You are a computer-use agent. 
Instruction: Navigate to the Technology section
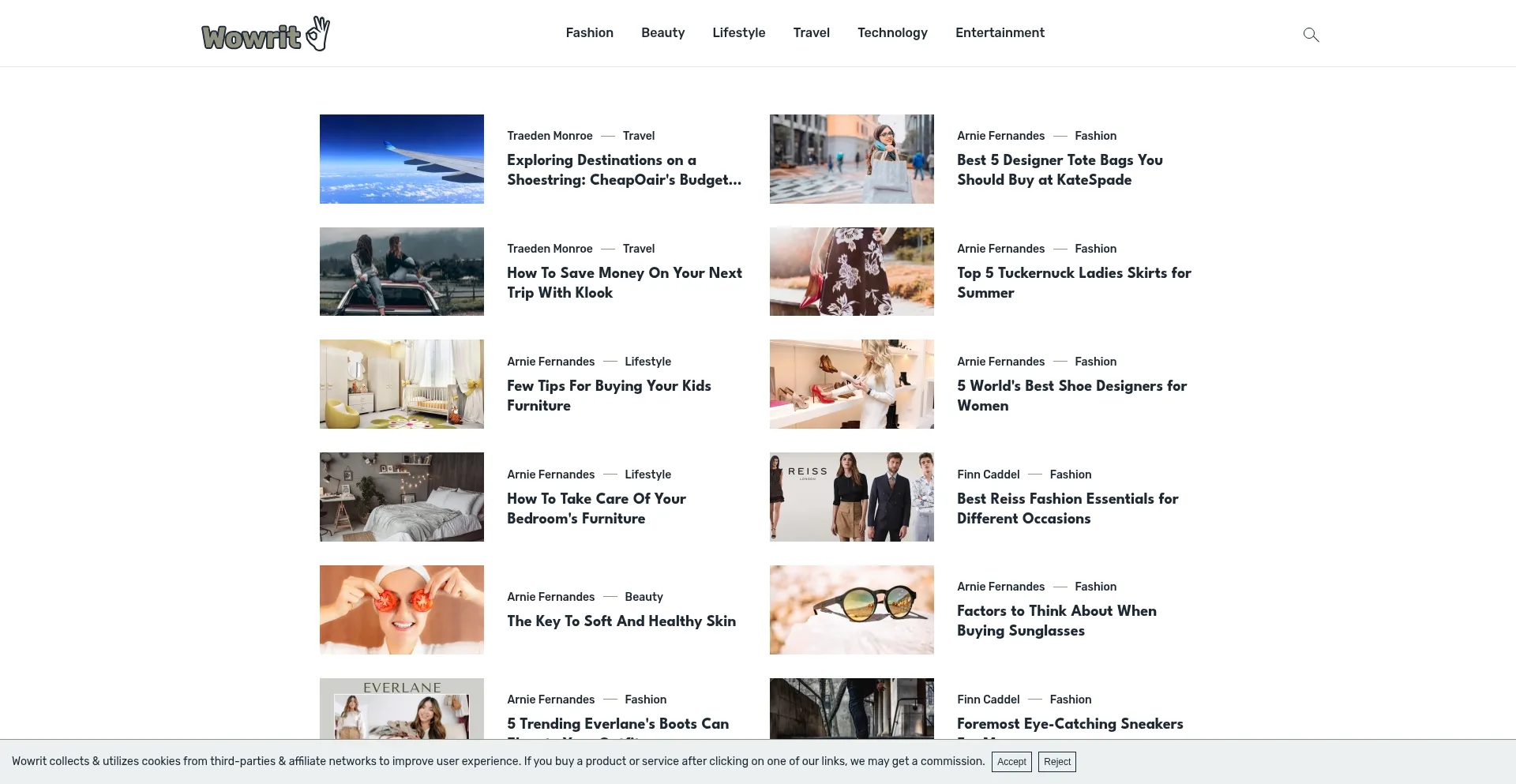point(892,32)
